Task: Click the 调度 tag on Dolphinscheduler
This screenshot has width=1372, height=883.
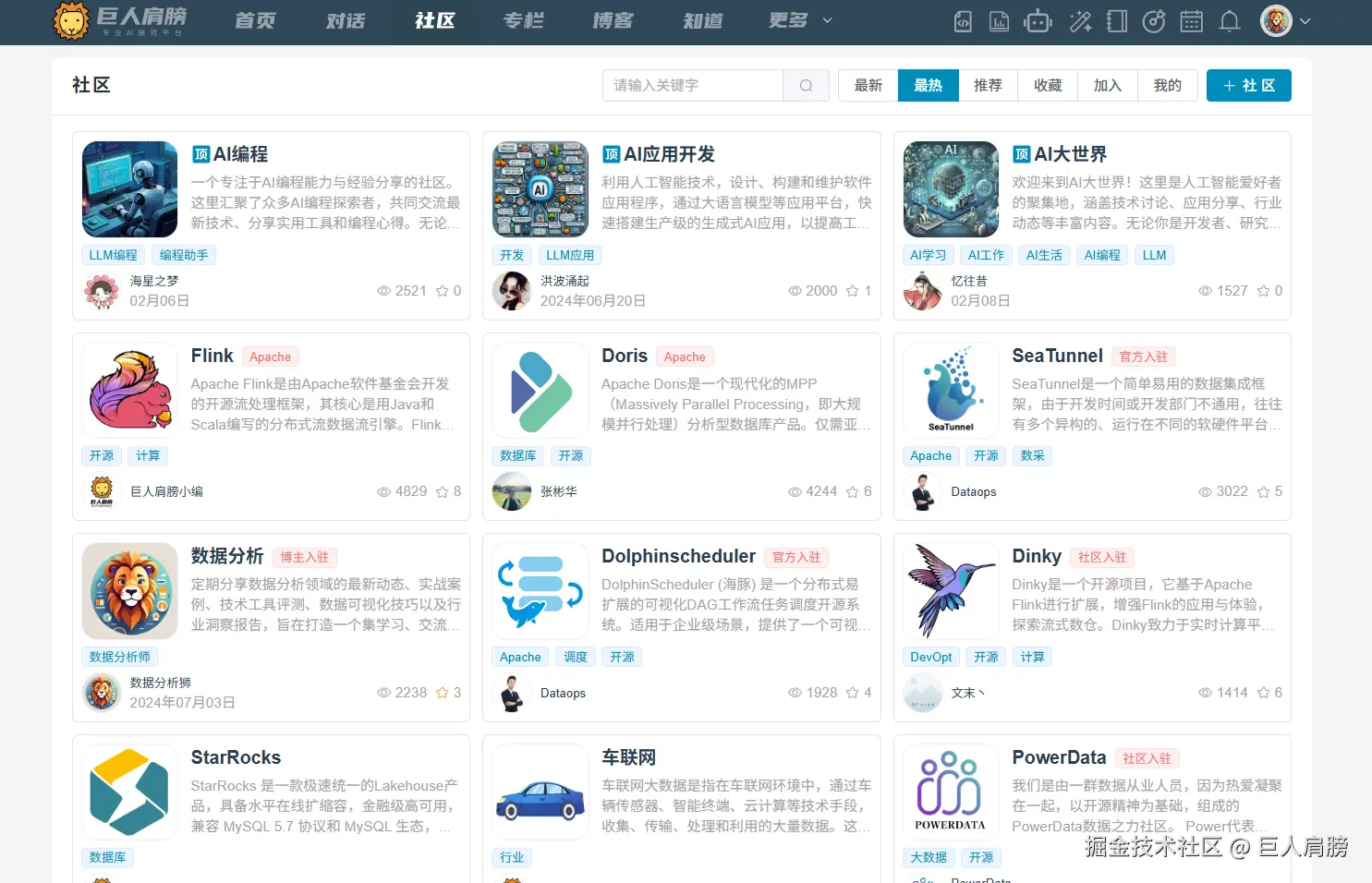Action: pos(576,657)
